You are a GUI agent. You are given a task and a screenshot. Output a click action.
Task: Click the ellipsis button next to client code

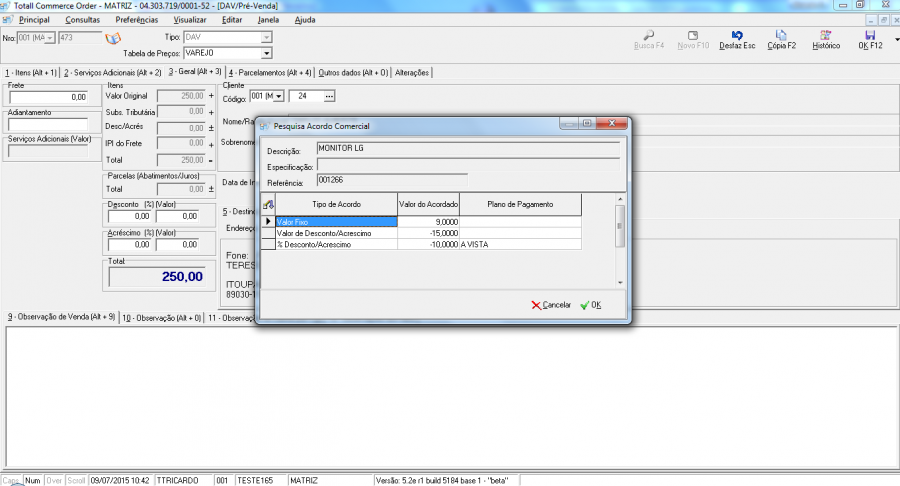pyautogui.click(x=330, y=96)
